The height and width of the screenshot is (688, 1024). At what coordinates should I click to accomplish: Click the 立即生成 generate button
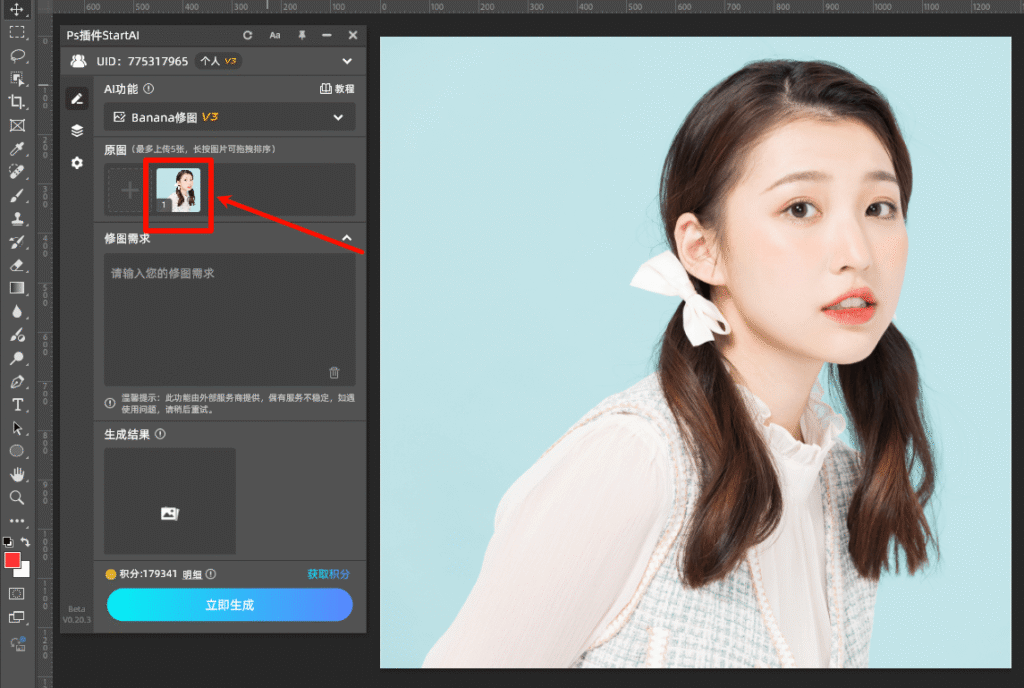pyautogui.click(x=229, y=605)
